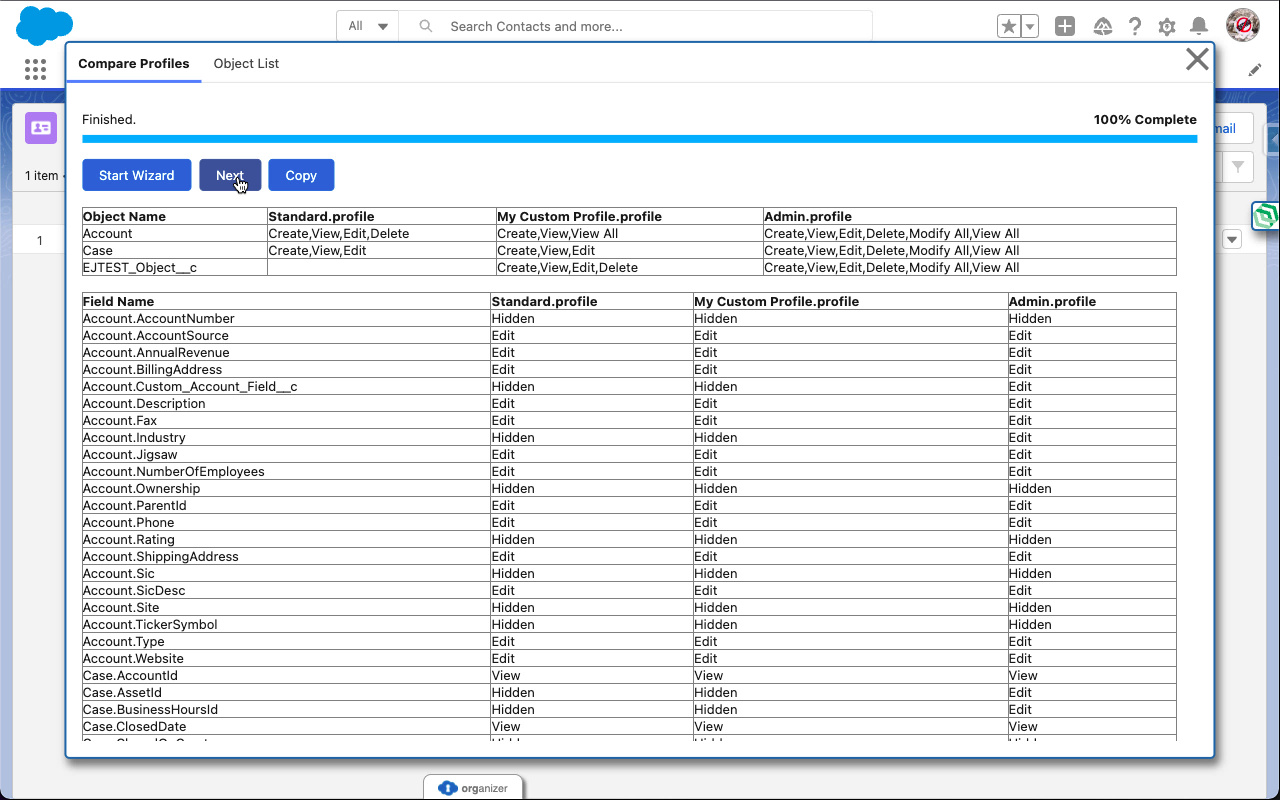Open the All search scope dropdown

368,26
